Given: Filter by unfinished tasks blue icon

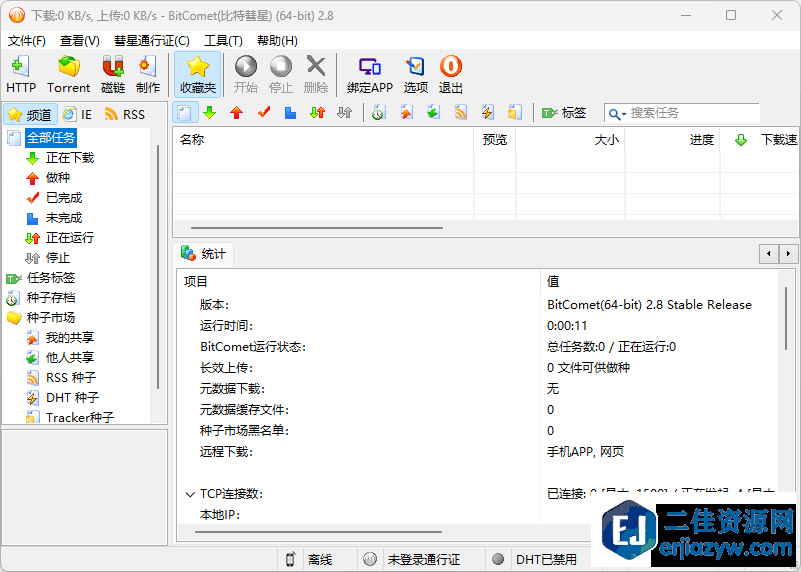Looking at the screenshot, I should click(x=290, y=112).
